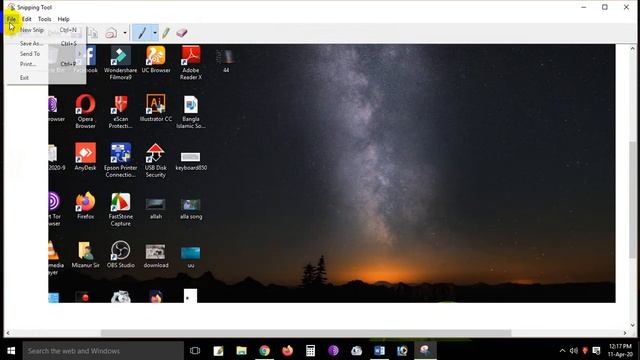This screenshot has width=640, height=360.
Task: Open Google Chrome from the taskbar
Action: click(x=264, y=351)
